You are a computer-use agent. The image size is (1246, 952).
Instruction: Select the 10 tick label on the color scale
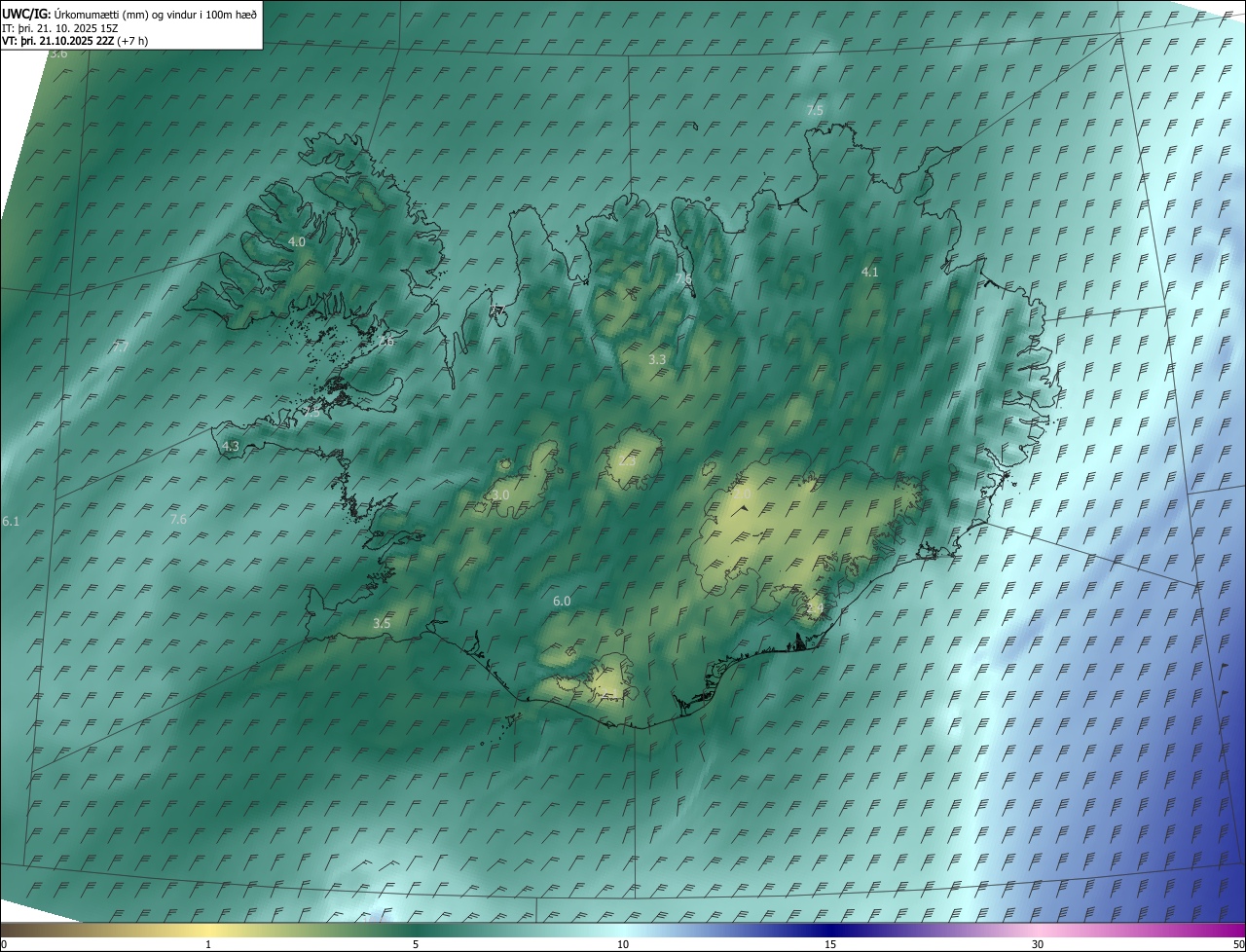tap(623, 944)
